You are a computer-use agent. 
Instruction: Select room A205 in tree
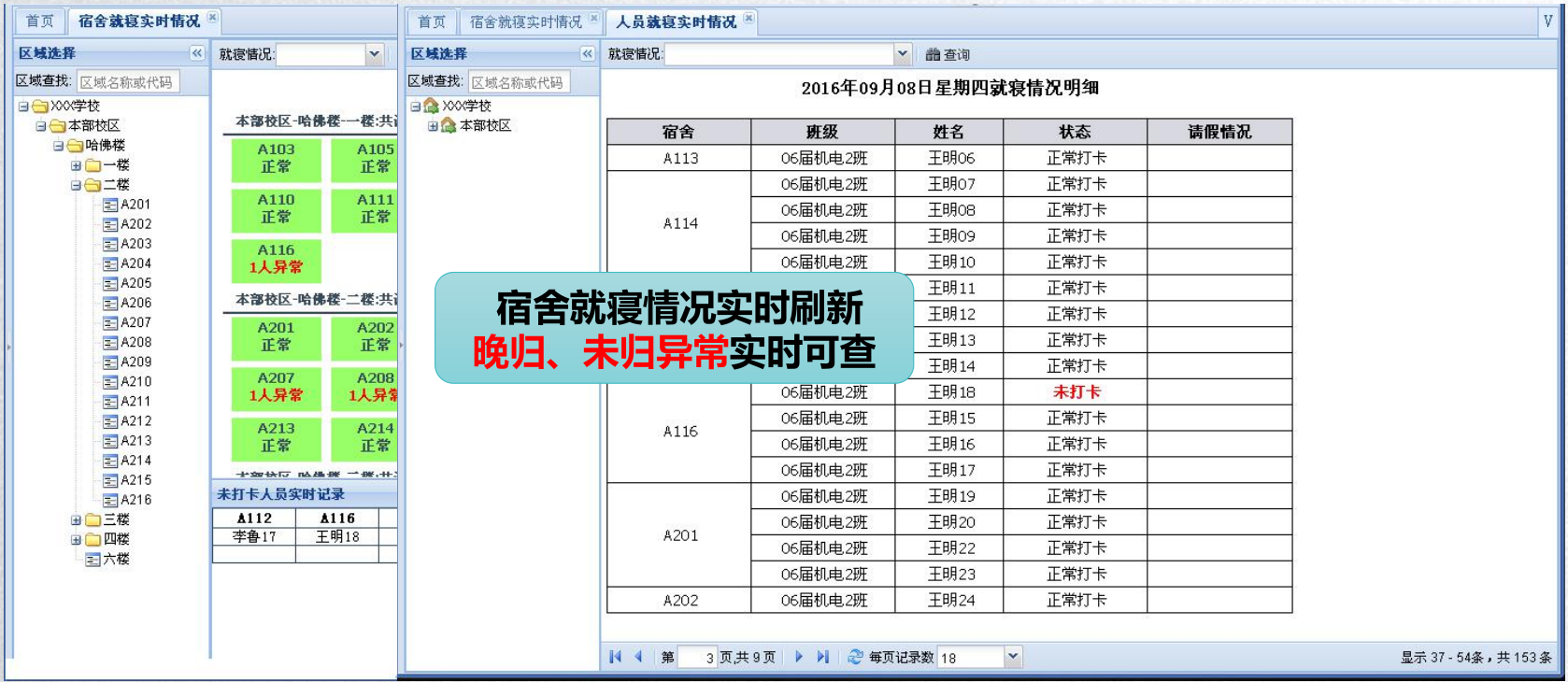(x=135, y=283)
